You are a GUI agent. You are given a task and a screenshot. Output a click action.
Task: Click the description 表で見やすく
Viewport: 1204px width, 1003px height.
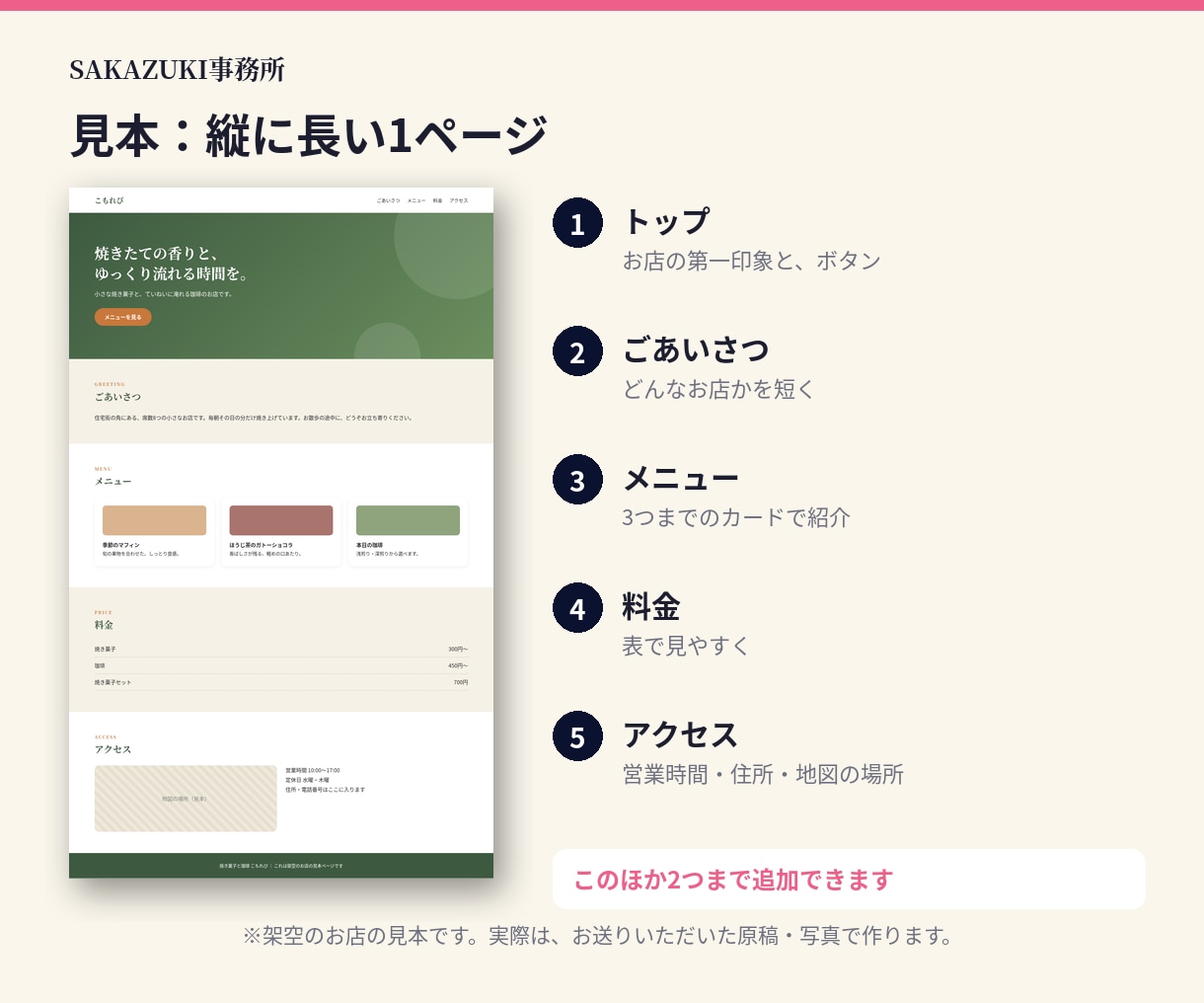[686, 646]
